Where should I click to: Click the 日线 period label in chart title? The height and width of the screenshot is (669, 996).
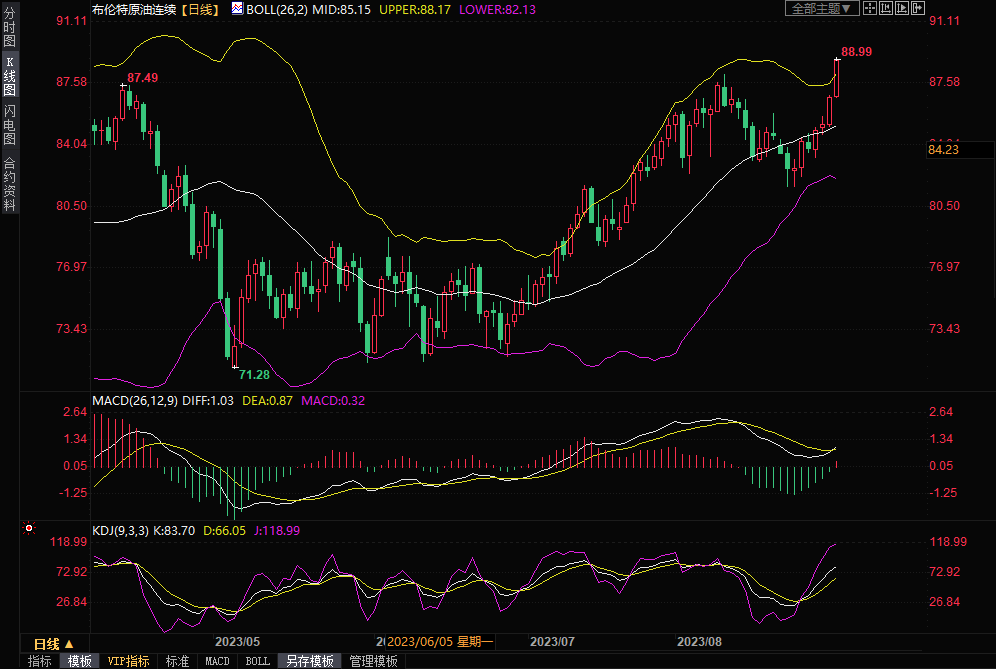(199, 8)
